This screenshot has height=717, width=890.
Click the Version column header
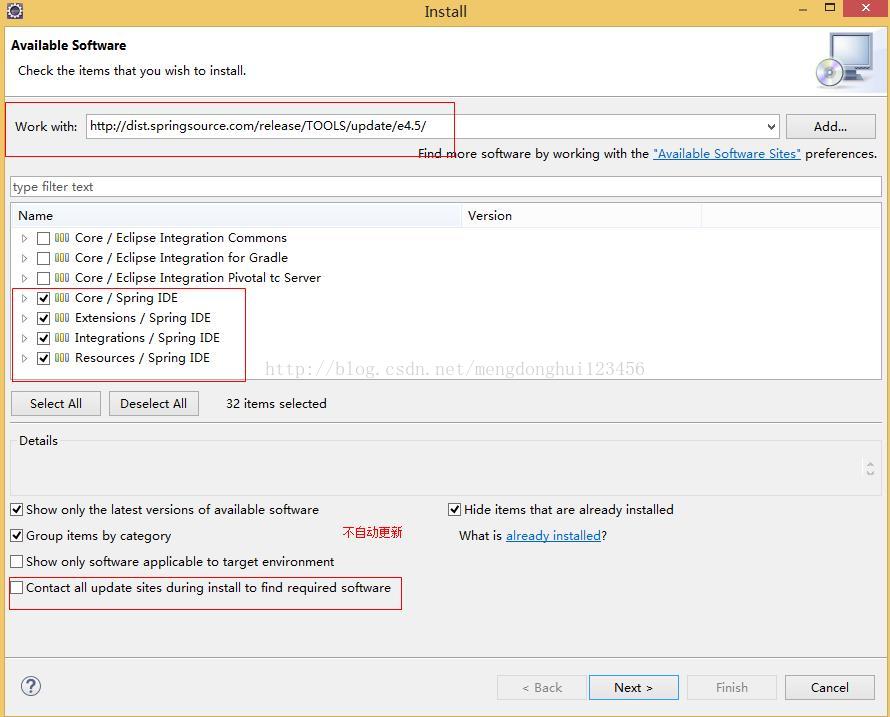tap(582, 216)
